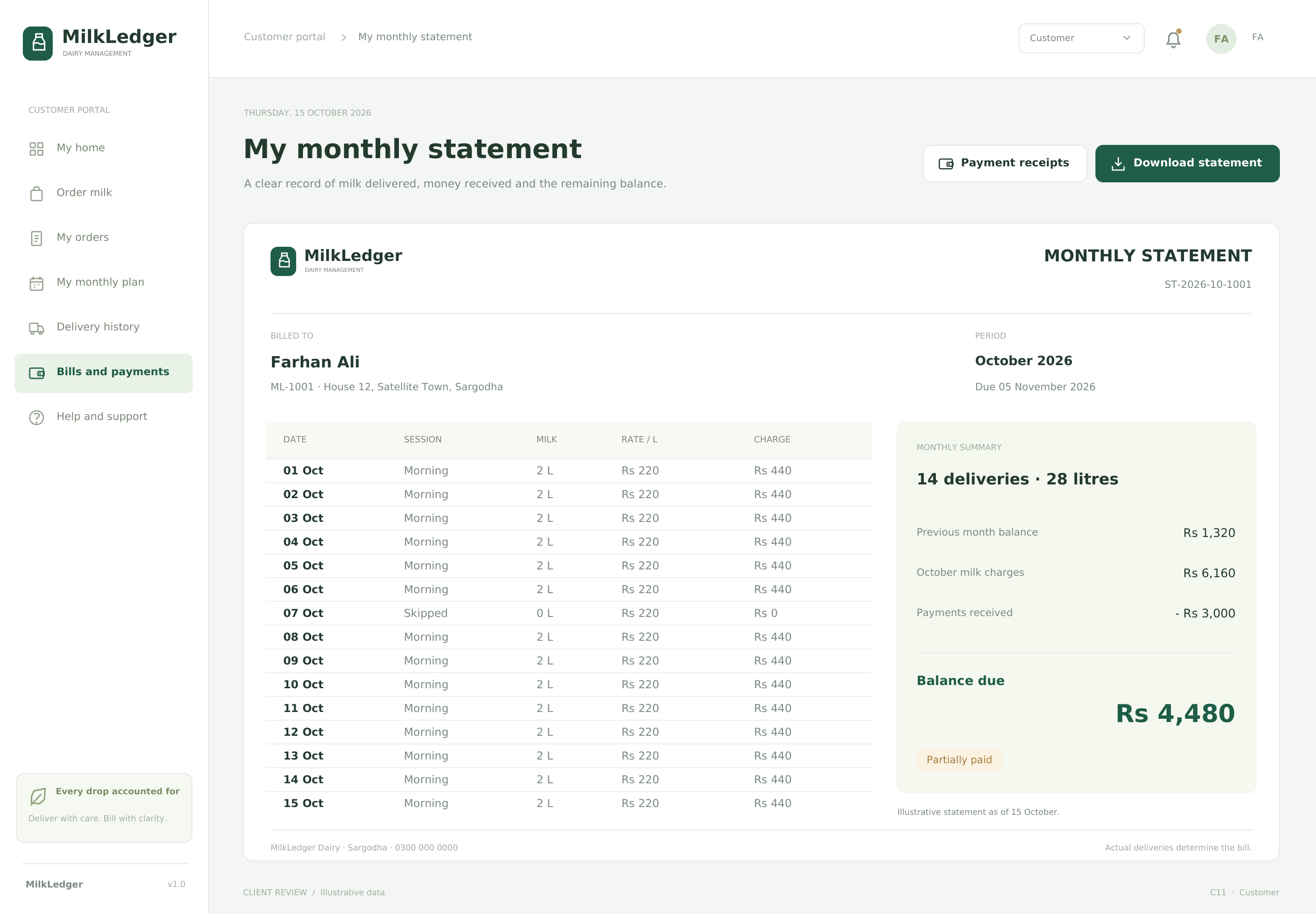Click the 01 Oct date cell
1316x914 pixels.
point(303,471)
